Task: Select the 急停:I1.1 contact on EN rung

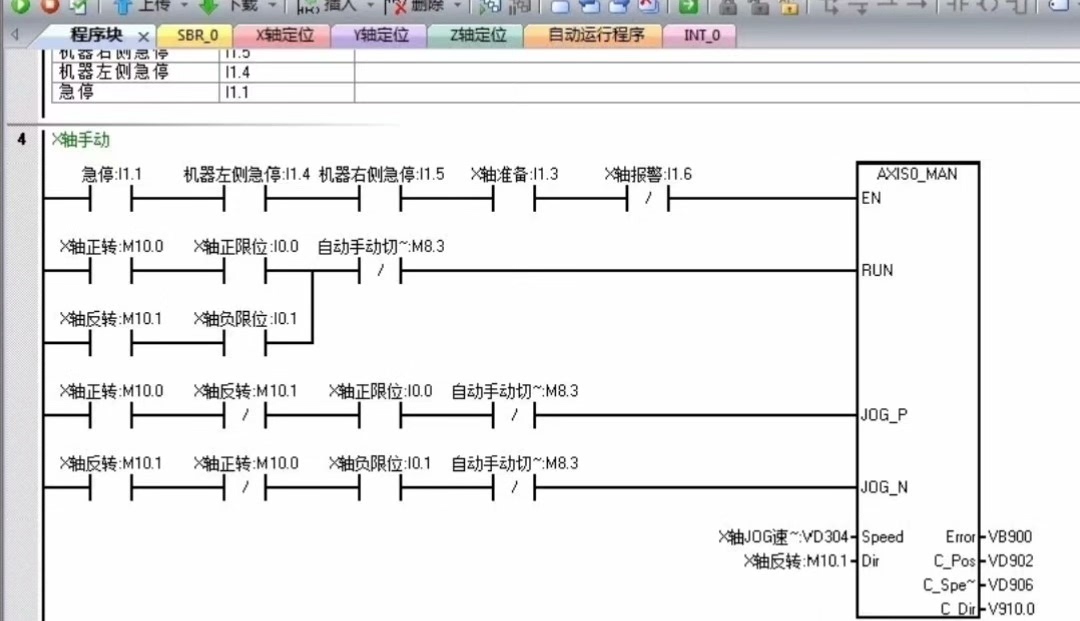Action: tap(111, 199)
